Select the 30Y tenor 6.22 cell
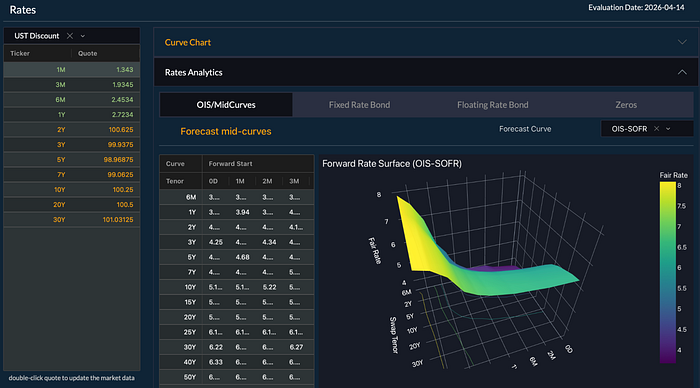 (215, 347)
